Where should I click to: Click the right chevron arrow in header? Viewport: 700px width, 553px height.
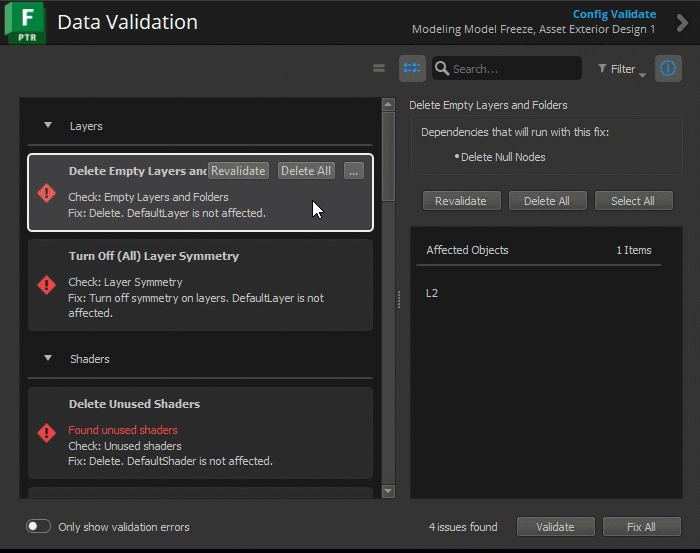[683, 22]
